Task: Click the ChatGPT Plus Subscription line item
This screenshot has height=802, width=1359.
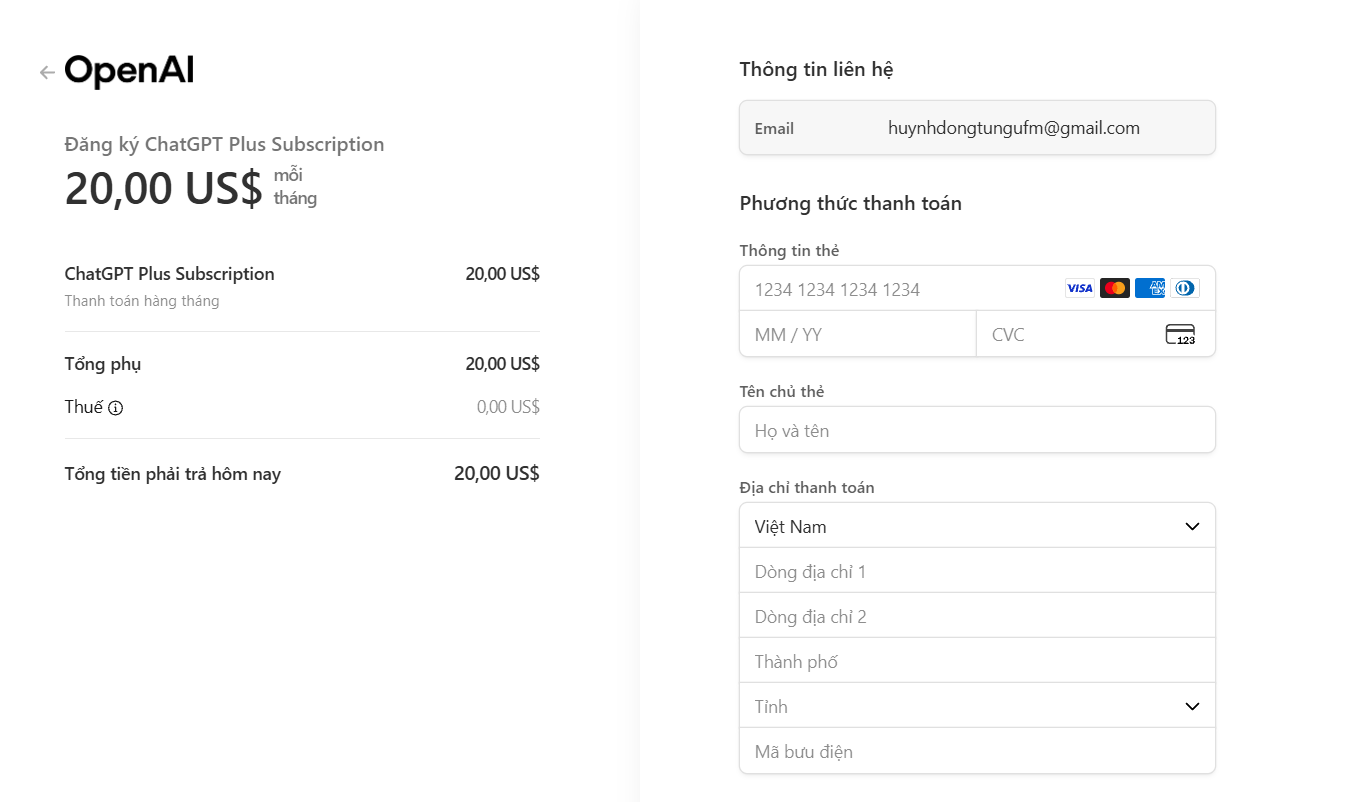Action: pos(169,274)
